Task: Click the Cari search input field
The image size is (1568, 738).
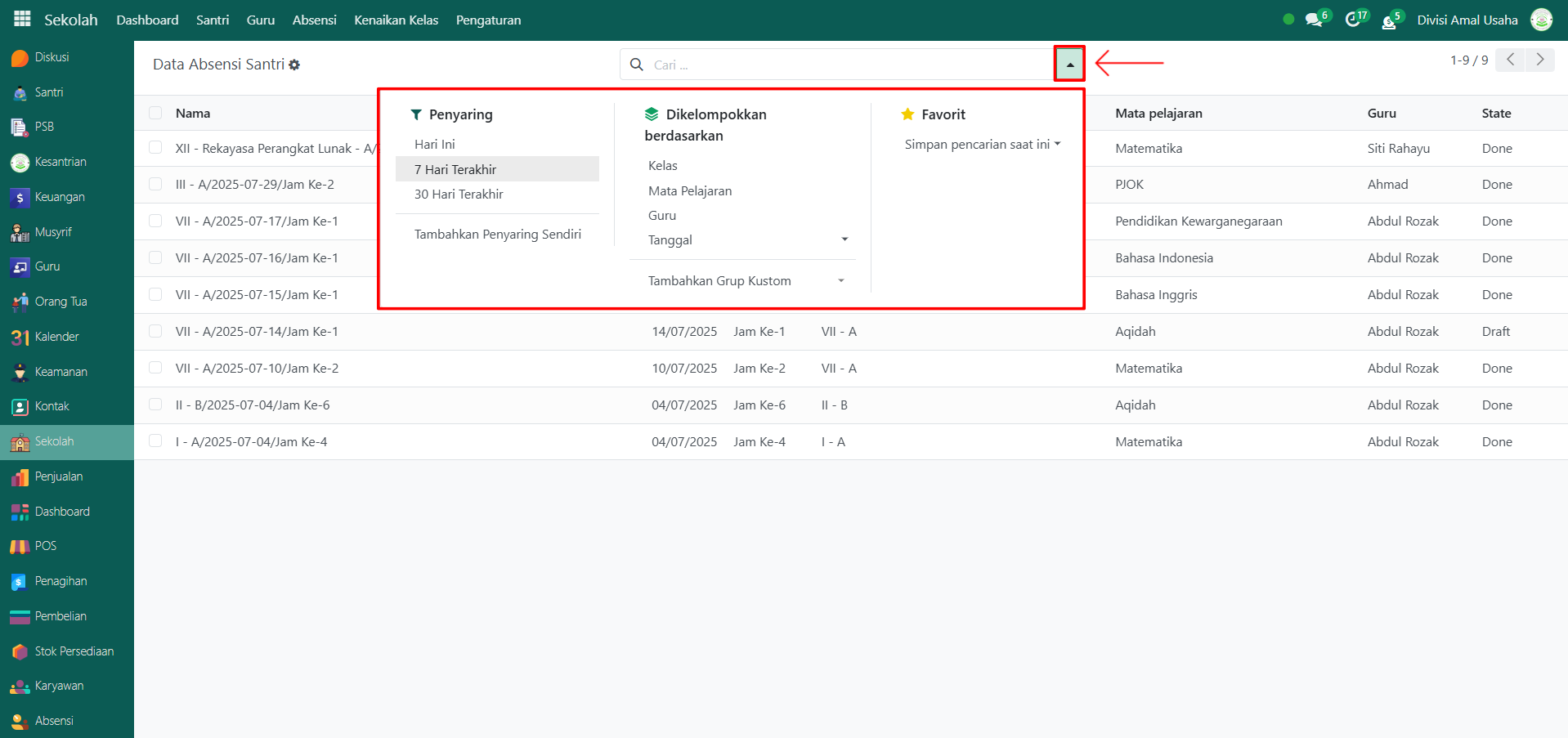Action: tap(842, 65)
